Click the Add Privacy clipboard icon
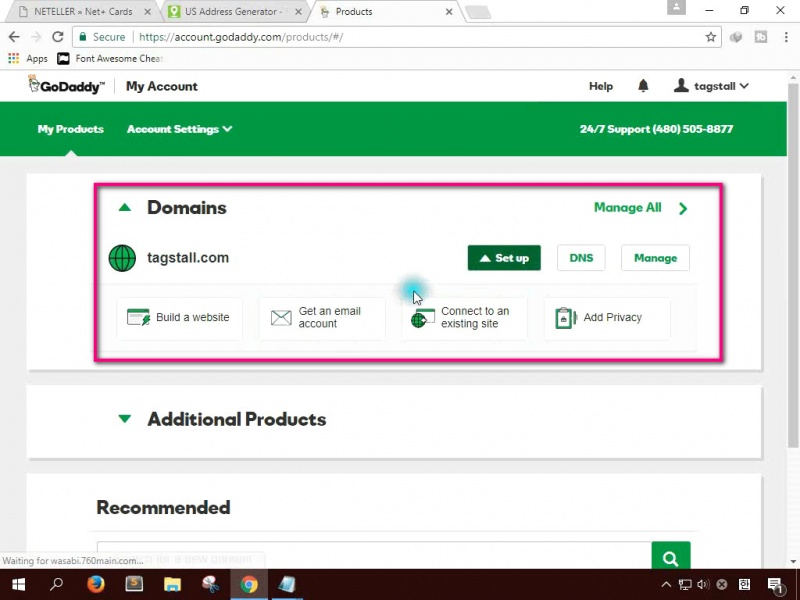The width and height of the screenshot is (800, 600). (x=565, y=318)
